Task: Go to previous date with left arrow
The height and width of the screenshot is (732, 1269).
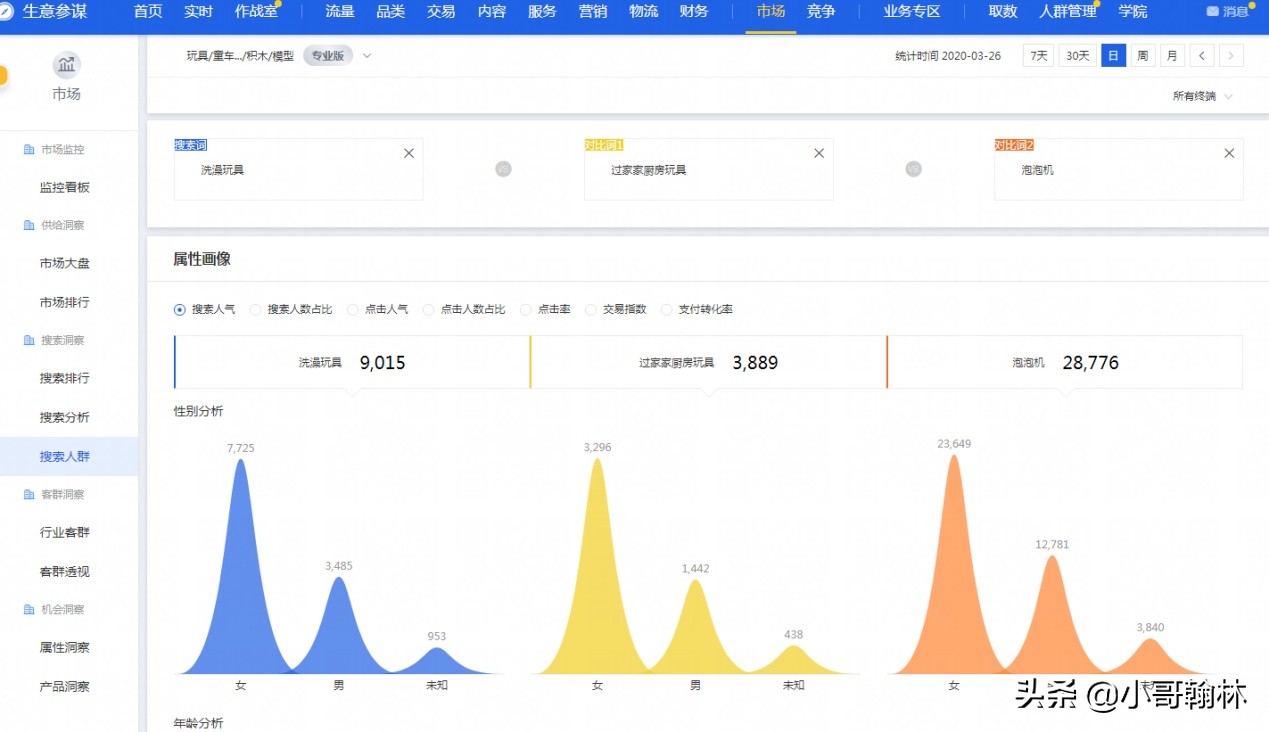Action: tap(1202, 56)
